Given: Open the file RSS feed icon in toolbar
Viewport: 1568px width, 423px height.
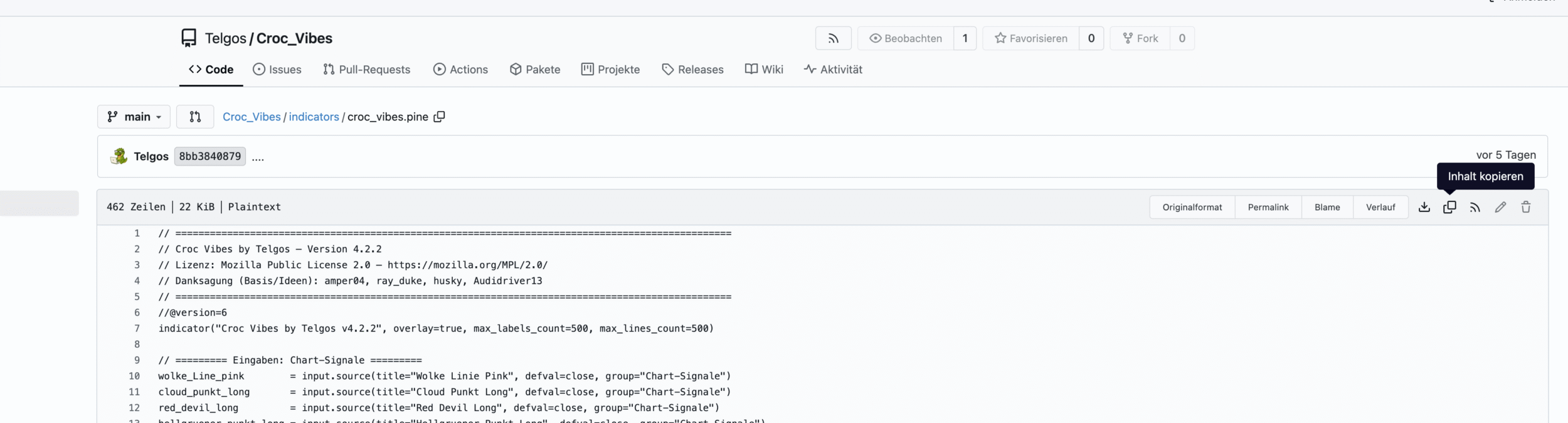Looking at the screenshot, I should (1475, 207).
